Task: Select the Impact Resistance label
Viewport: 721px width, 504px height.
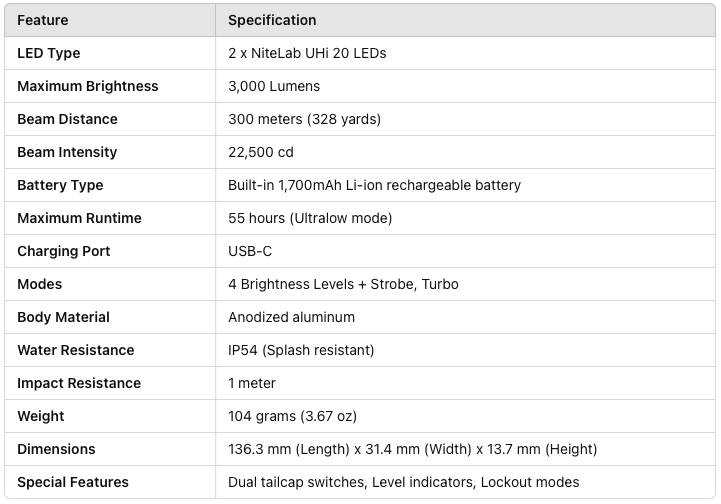Action: (x=79, y=383)
